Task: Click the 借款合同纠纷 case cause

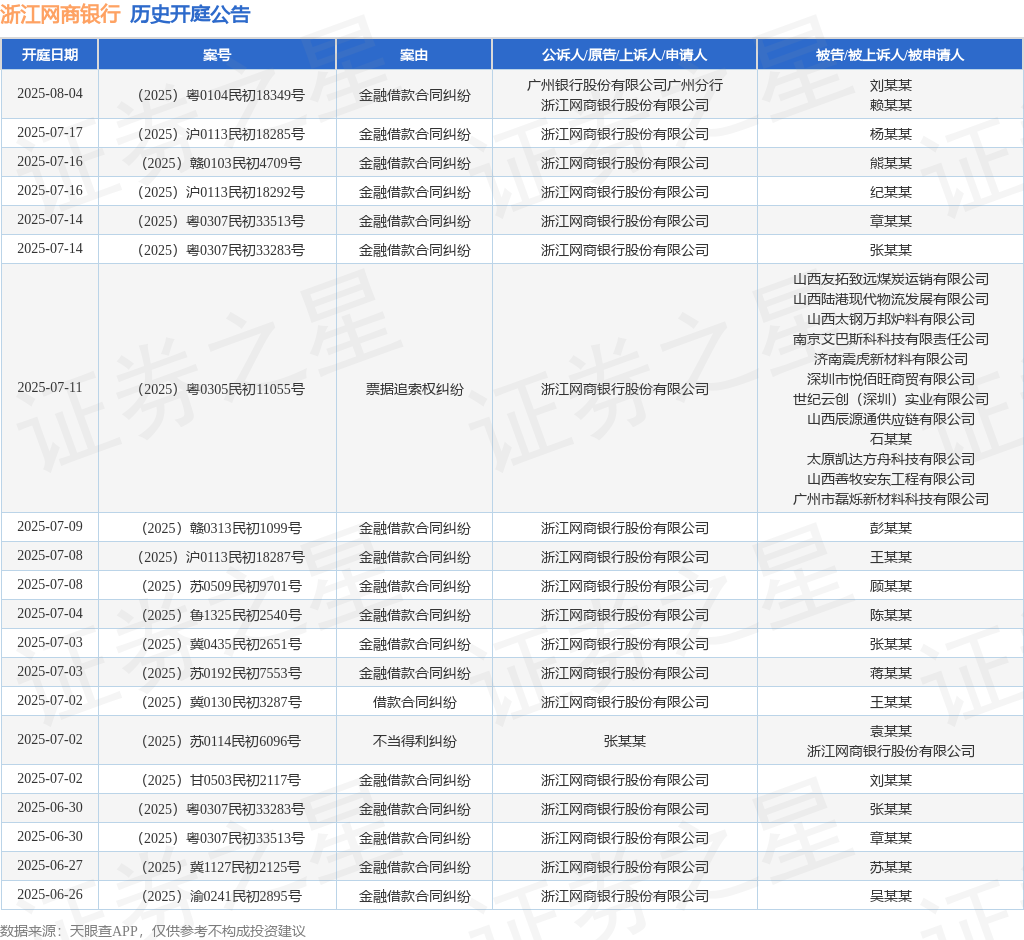Action: click(414, 702)
